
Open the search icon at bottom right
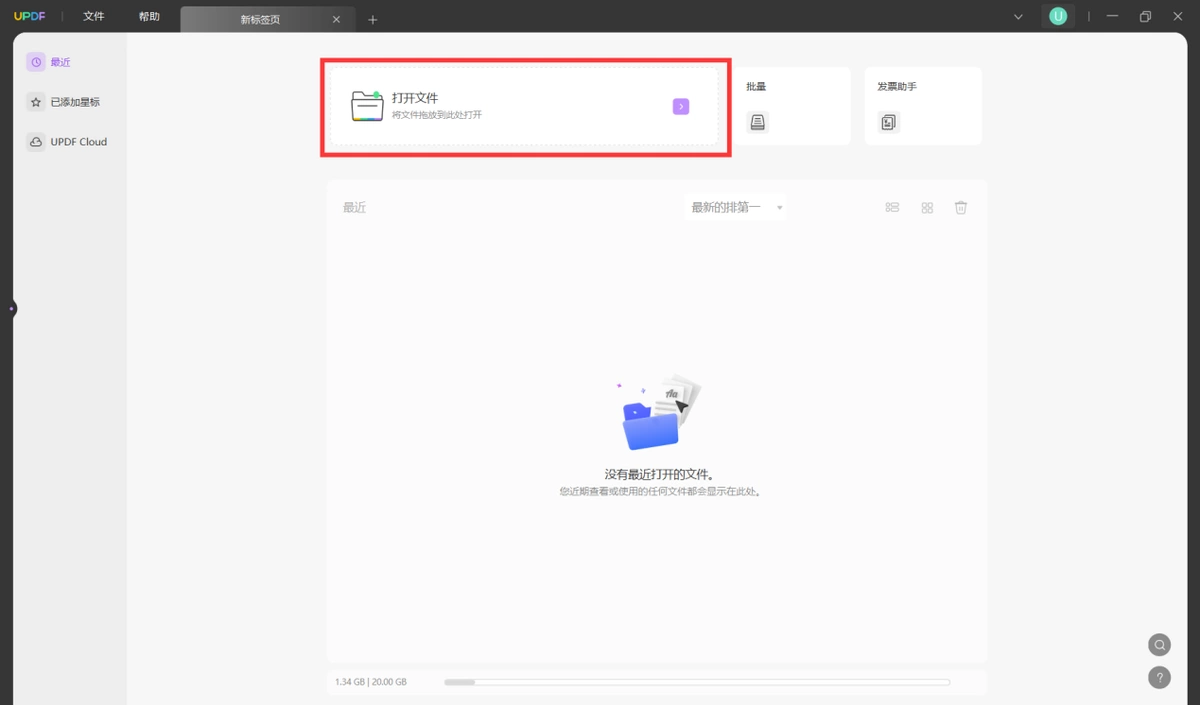[1159, 644]
